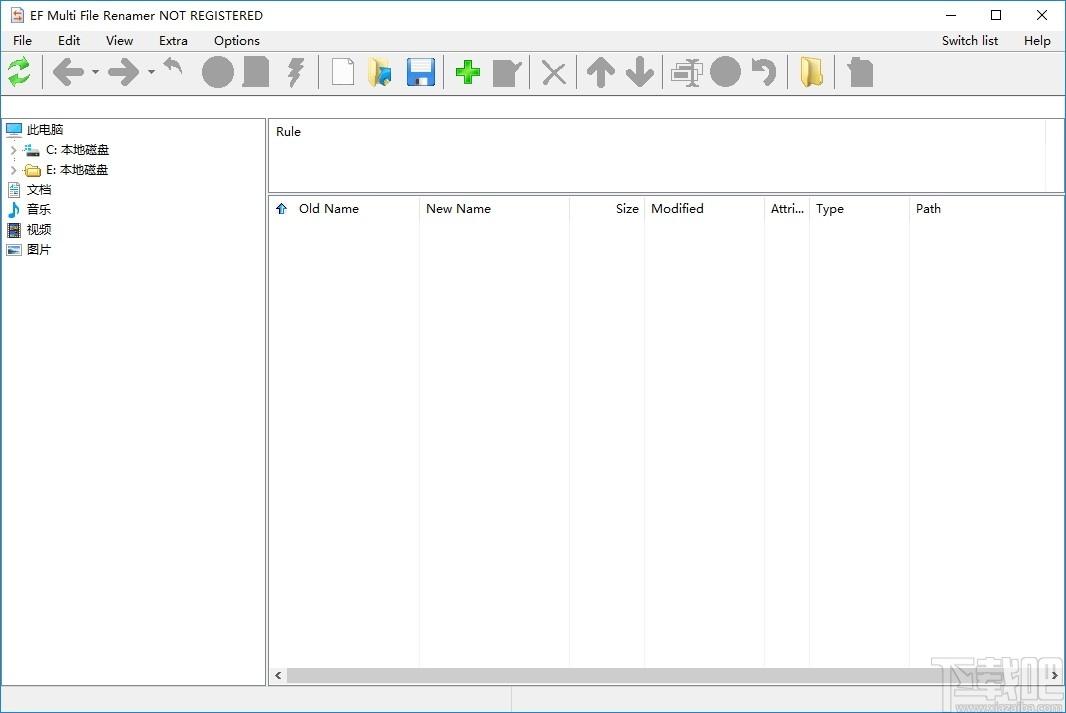Open the Options menu
Viewport: 1066px width, 713px height.
237,41
